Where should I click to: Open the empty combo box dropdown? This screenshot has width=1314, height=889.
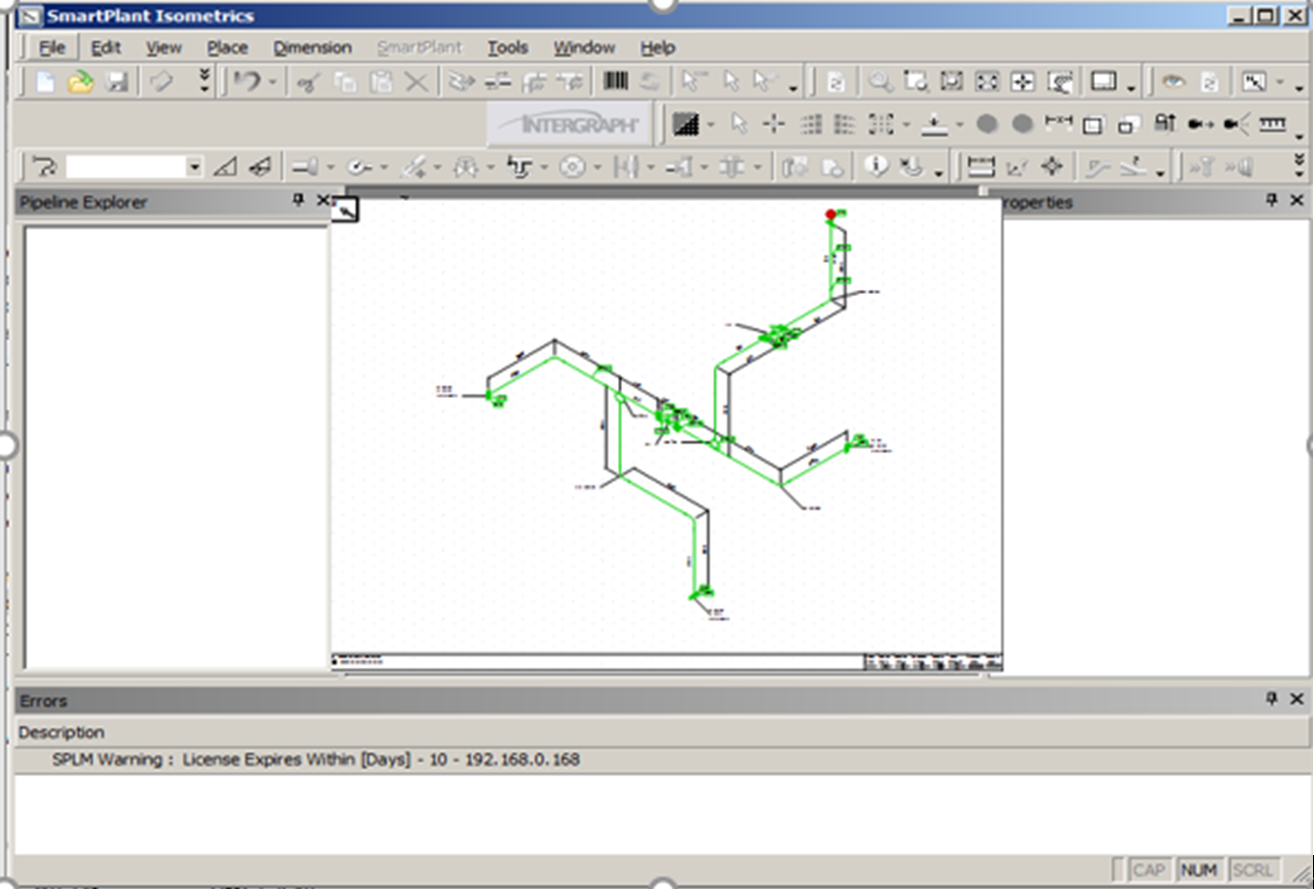(x=194, y=167)
